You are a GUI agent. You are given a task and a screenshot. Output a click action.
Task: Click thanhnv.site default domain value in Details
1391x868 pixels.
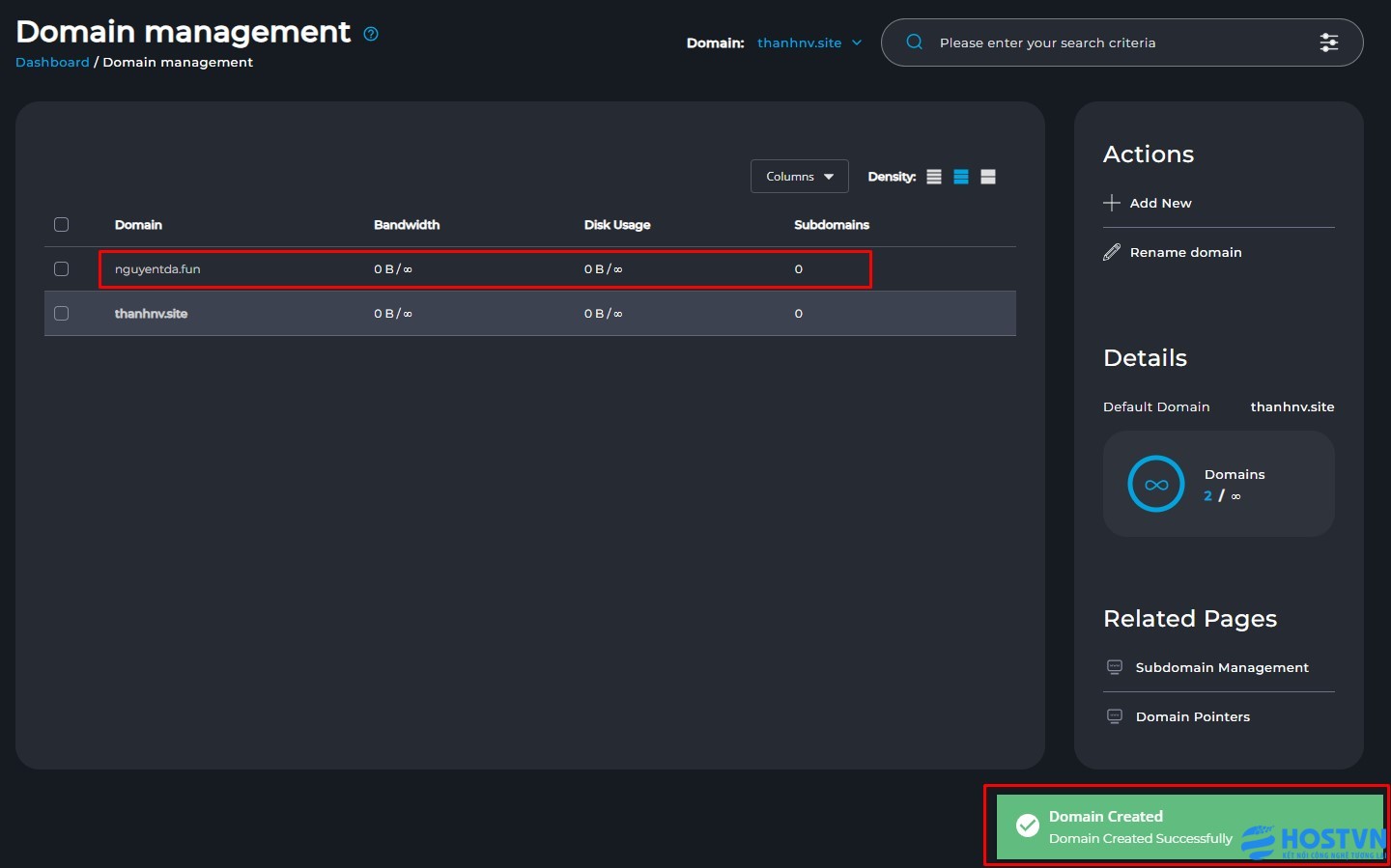(x=1292, y=406)
